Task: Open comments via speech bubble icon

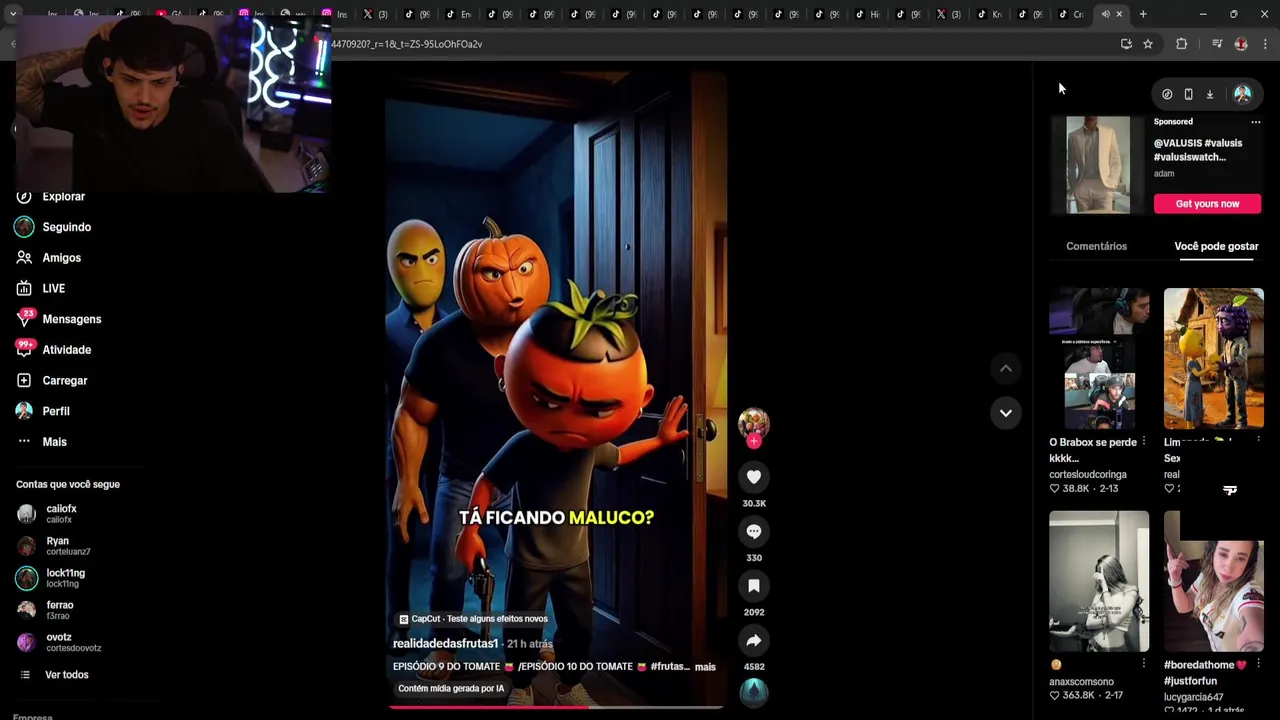Action: (x=754, y=531)
